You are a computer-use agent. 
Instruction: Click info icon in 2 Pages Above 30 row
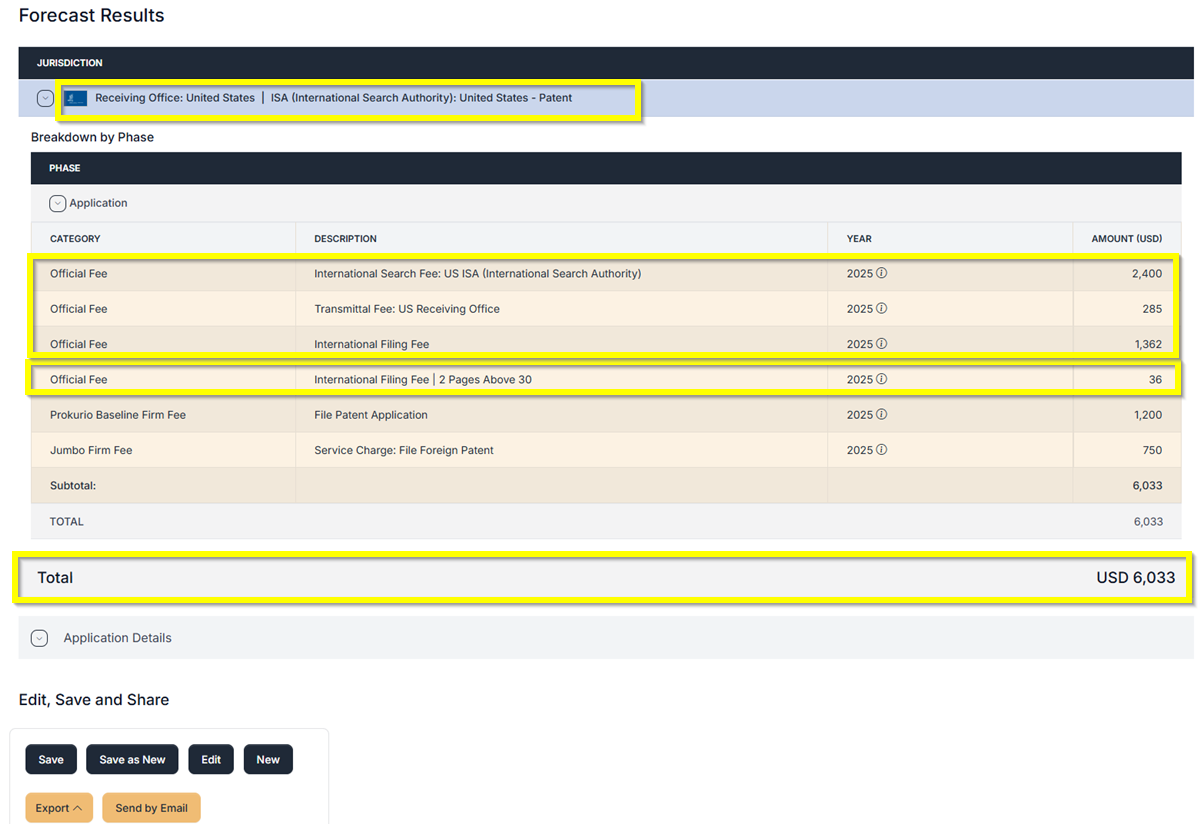pyautogui.click(x=881, y=379)
